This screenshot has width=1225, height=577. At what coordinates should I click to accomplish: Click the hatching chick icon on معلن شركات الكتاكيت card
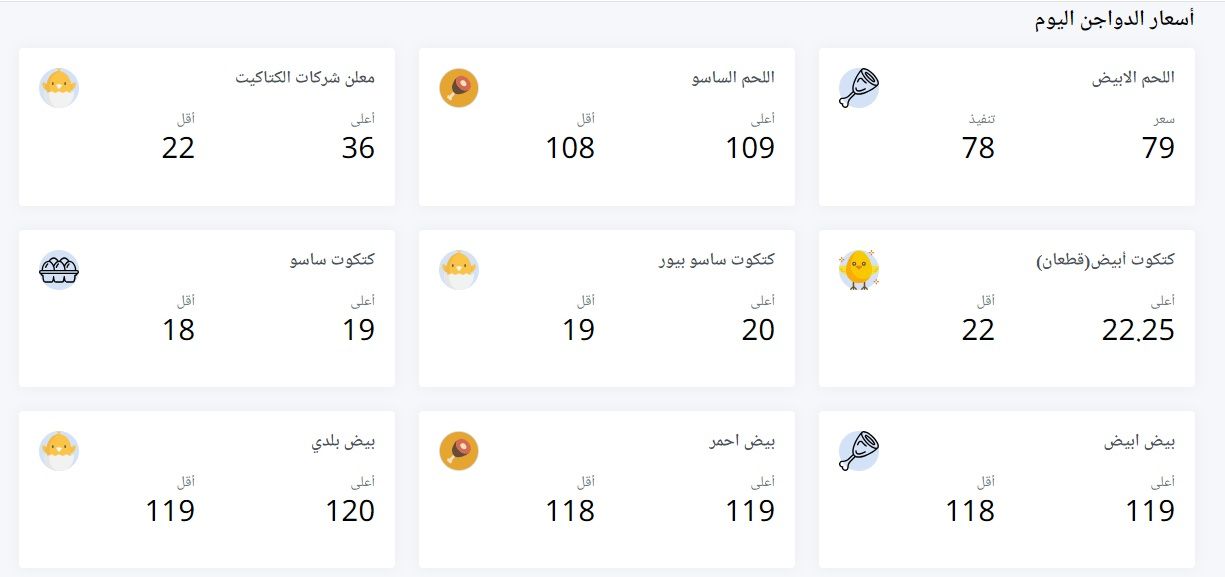click(x=60, y=87)
